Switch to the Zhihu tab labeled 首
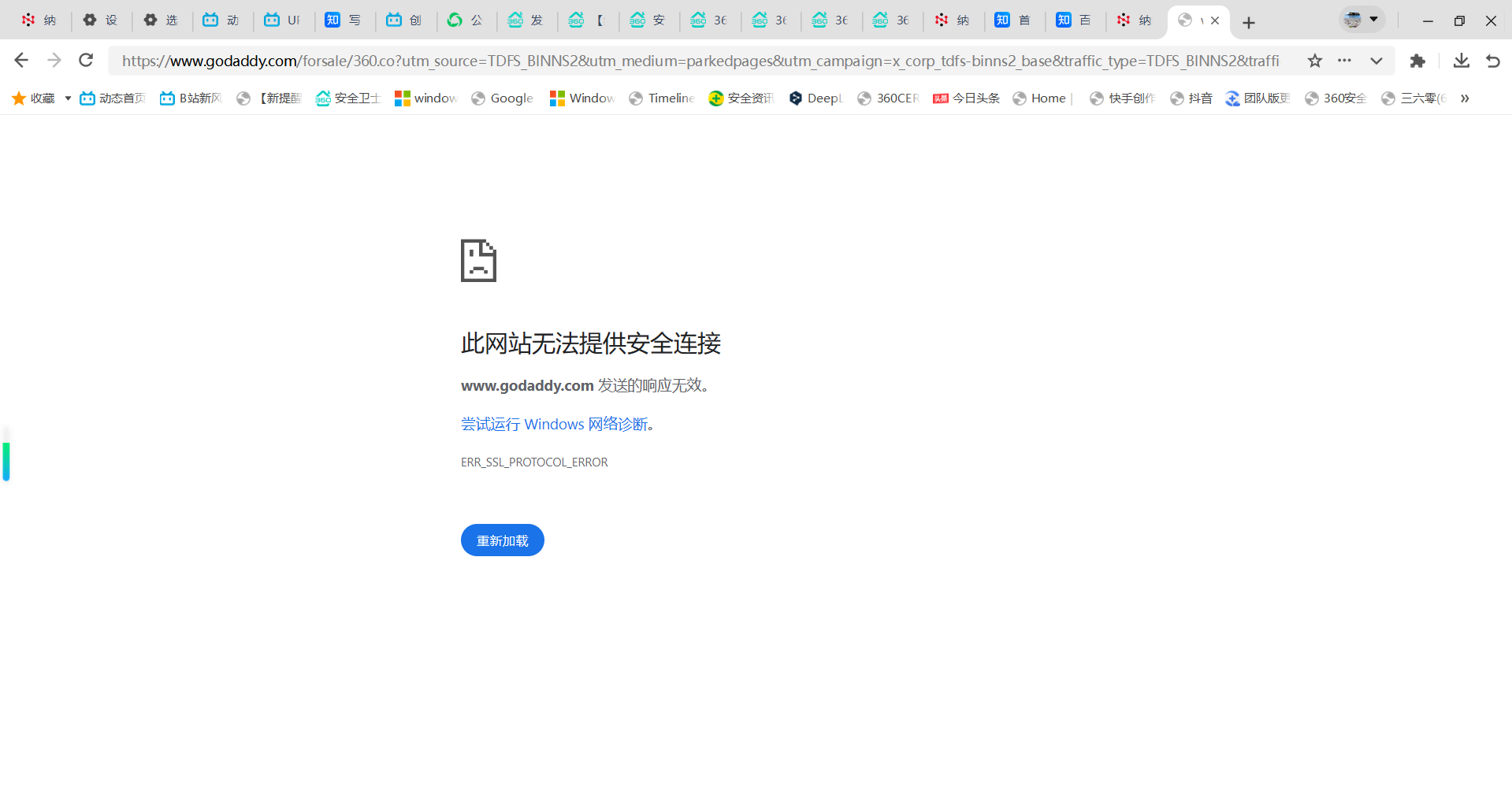 [x=1013, y=20]
